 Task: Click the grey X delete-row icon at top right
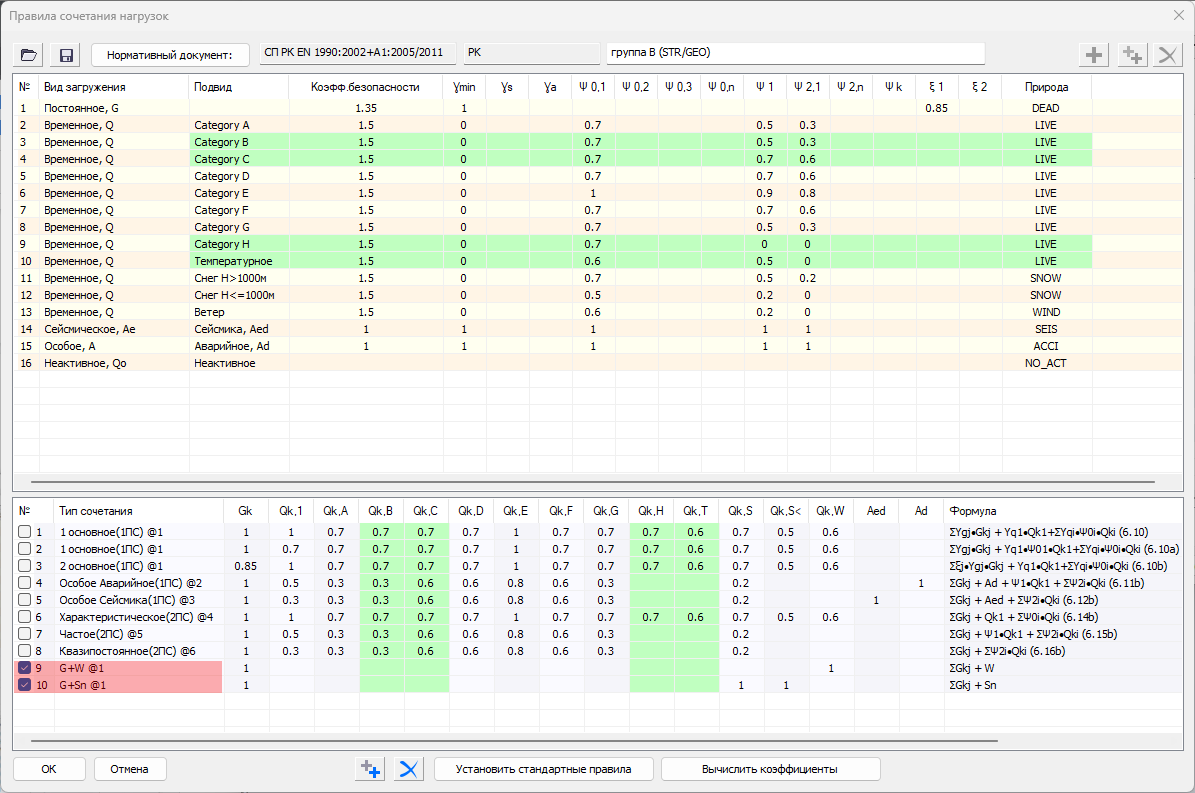(x=1166, y=55)
